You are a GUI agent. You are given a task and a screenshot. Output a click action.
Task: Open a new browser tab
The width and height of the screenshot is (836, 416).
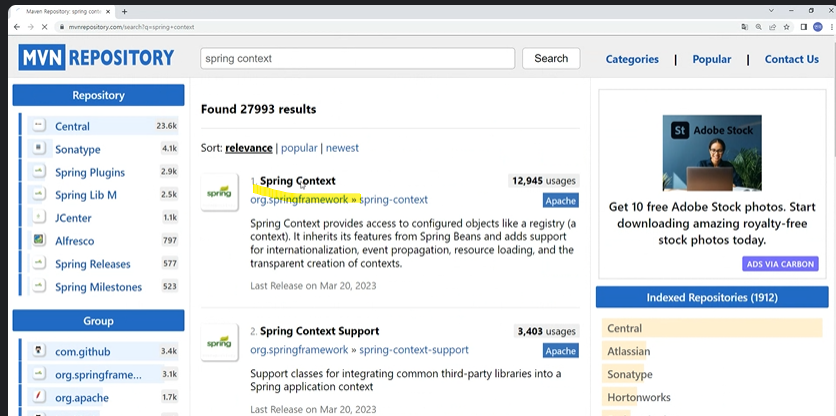tap(124, 11)
